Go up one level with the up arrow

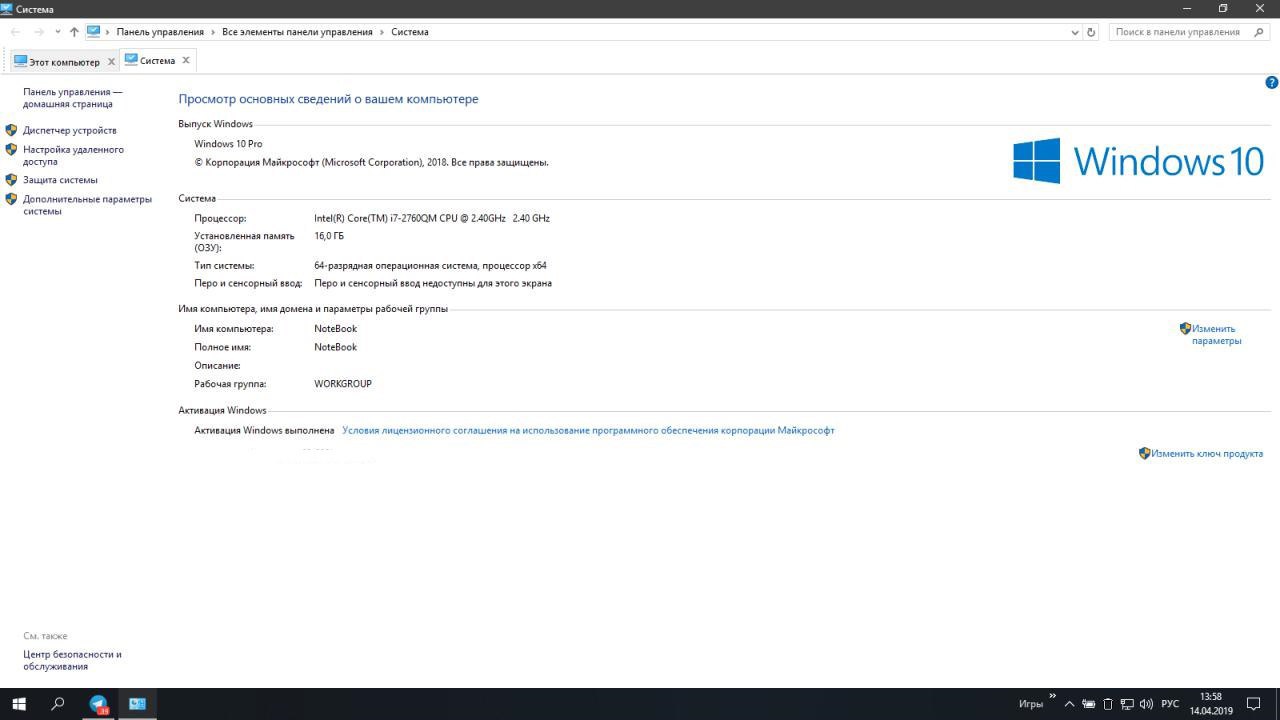tap(74, 32)
